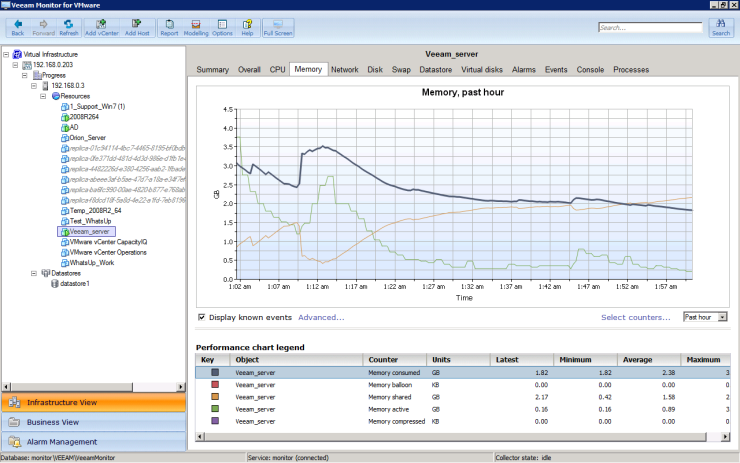
Task: Select the Resources pool icon
Action: pyautogui.click(x=56, y=96)
